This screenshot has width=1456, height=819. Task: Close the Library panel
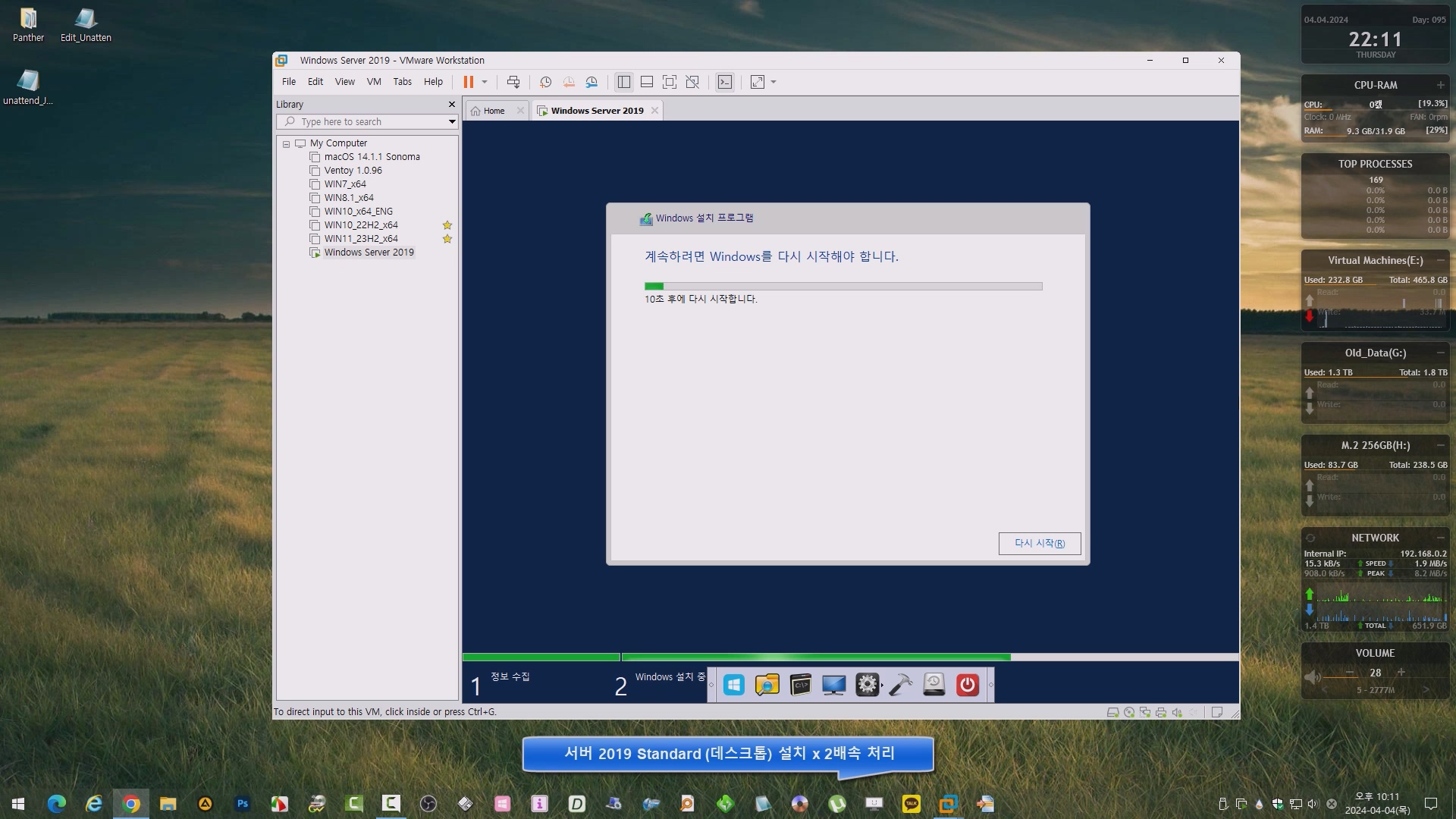coord(452,105)
